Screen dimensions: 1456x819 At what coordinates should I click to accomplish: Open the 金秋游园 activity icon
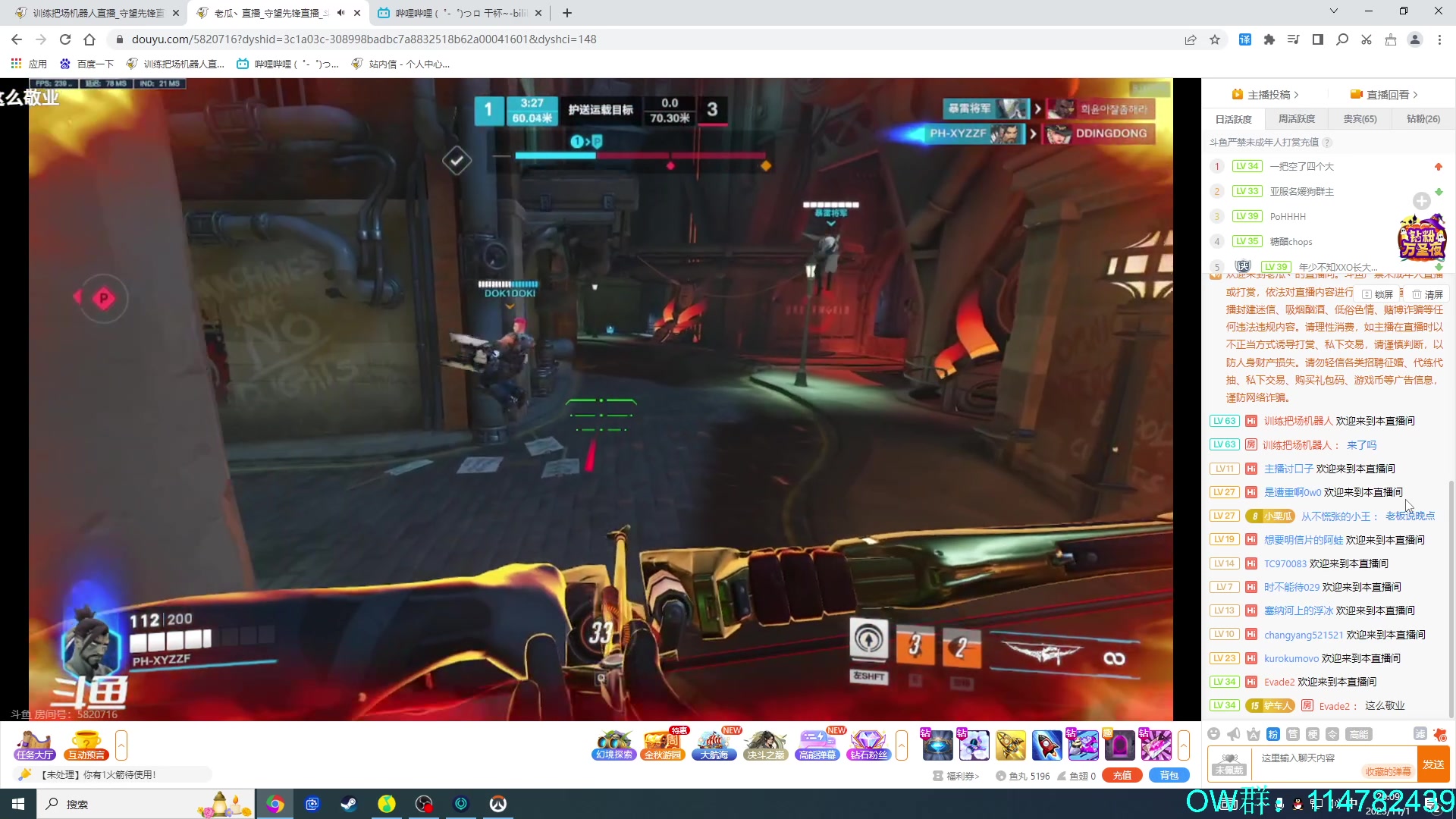pos(663,745)
